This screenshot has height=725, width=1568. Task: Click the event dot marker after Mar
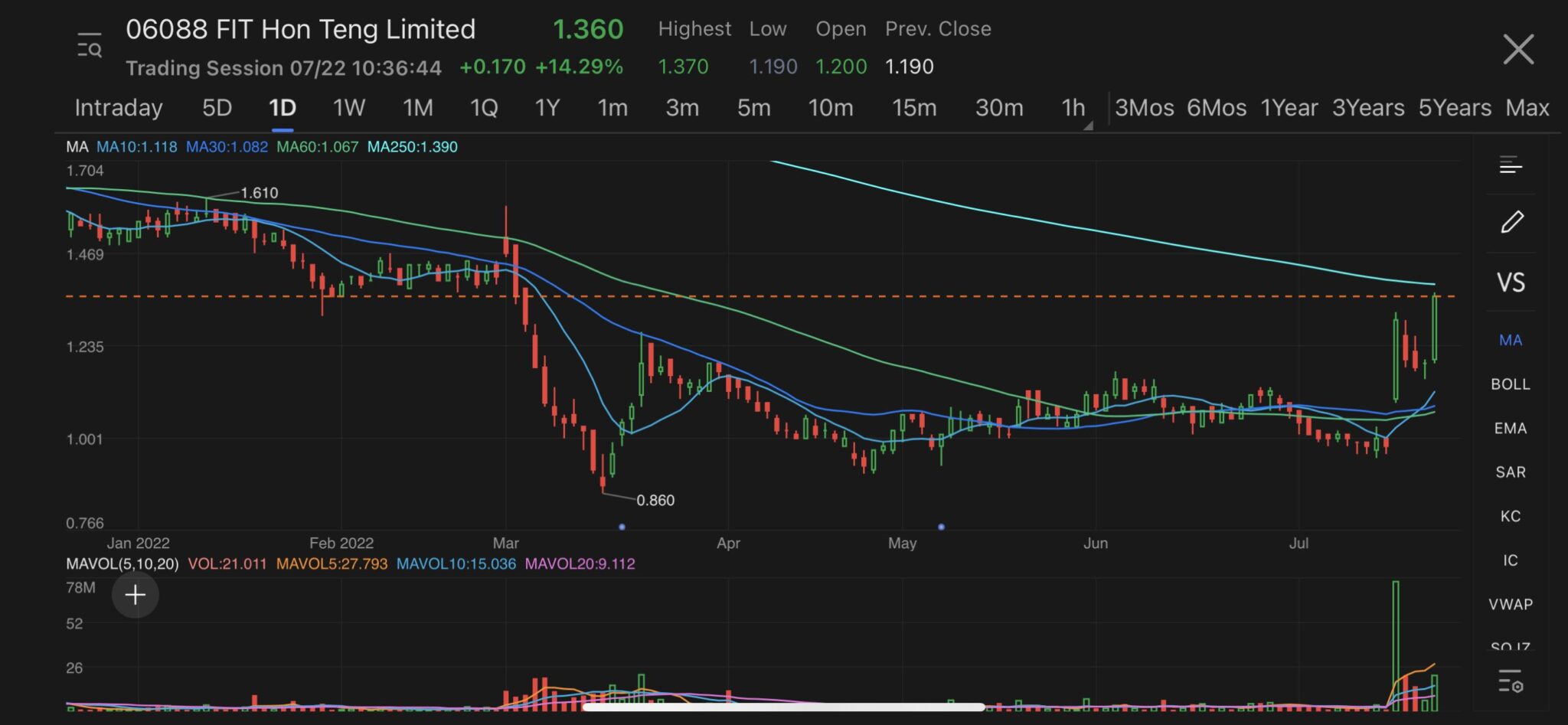pos(622,527)
